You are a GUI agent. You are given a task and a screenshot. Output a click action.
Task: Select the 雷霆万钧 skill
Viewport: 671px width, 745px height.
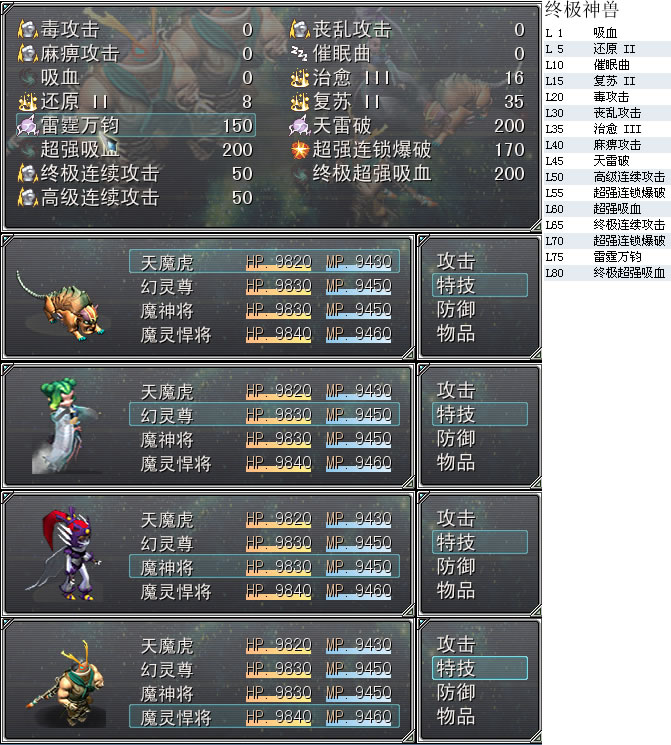(136, 125)
